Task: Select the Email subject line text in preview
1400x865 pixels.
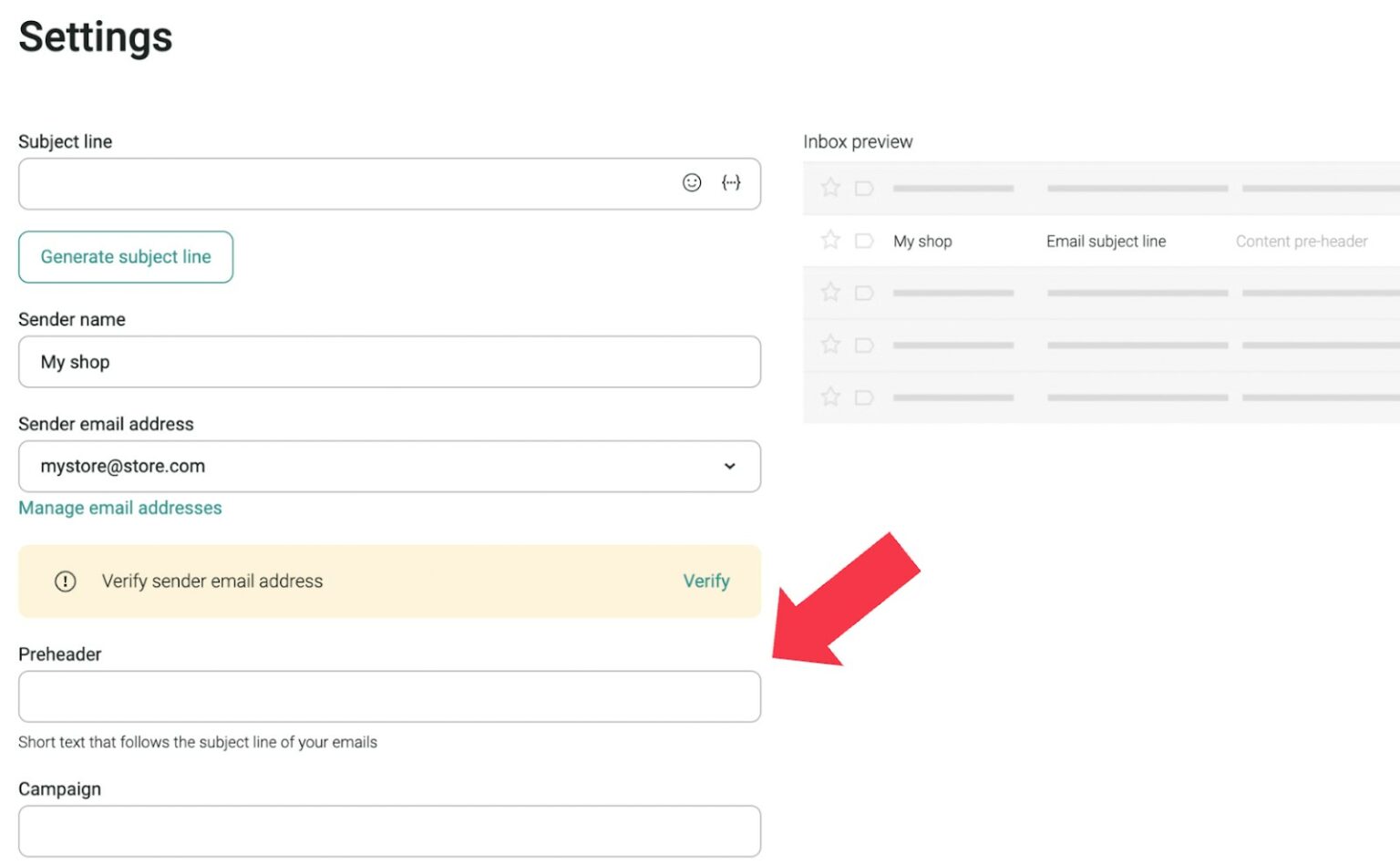Action: (1106, 241)
